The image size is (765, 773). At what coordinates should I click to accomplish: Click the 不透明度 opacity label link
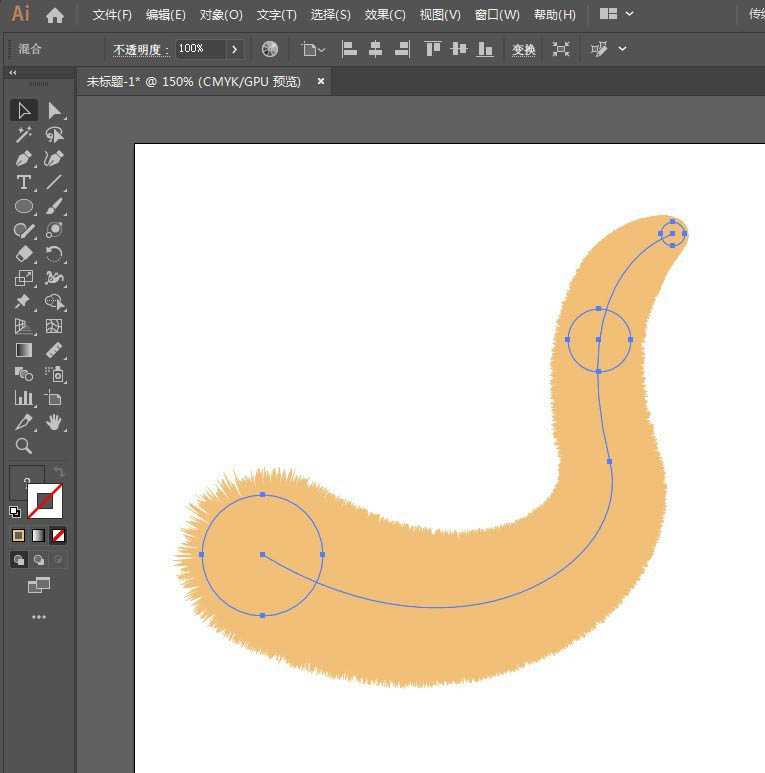[x=140, y=50]
